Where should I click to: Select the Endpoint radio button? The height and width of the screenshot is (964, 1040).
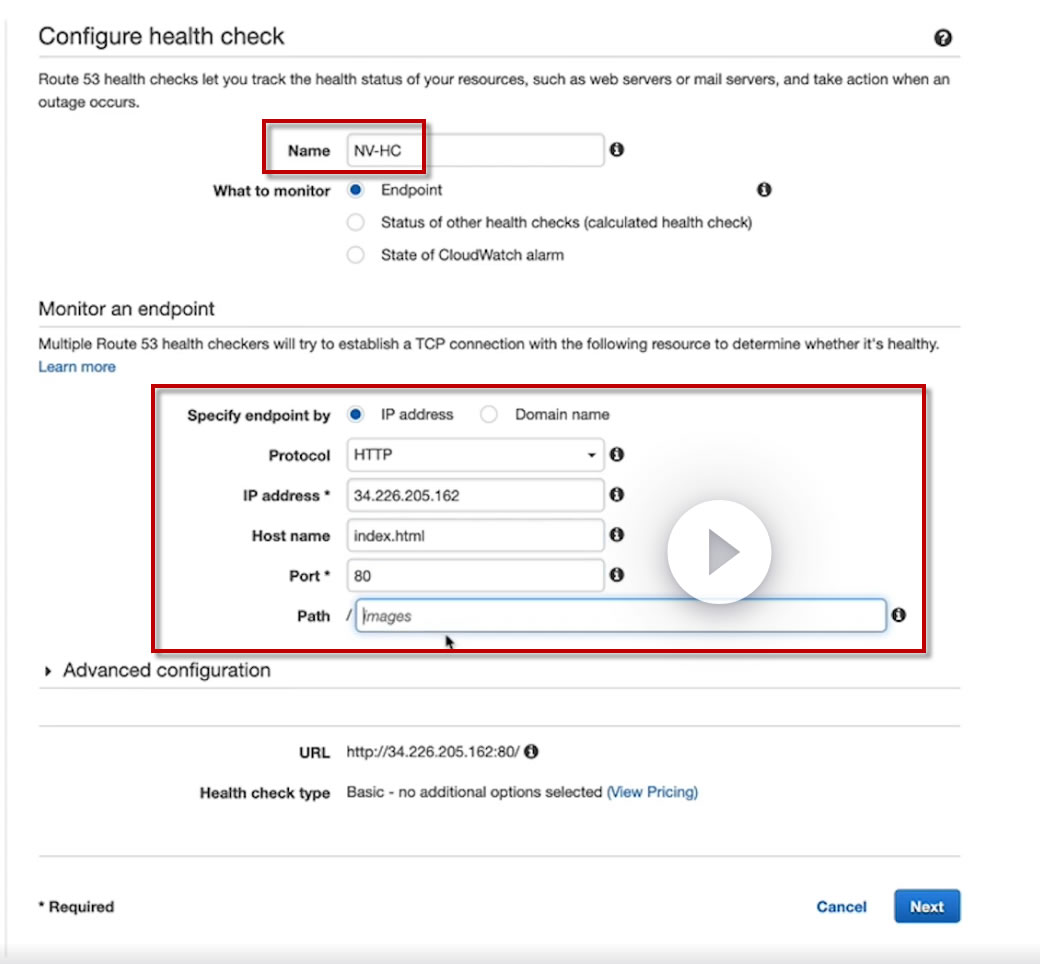click(x=355, y=189)
